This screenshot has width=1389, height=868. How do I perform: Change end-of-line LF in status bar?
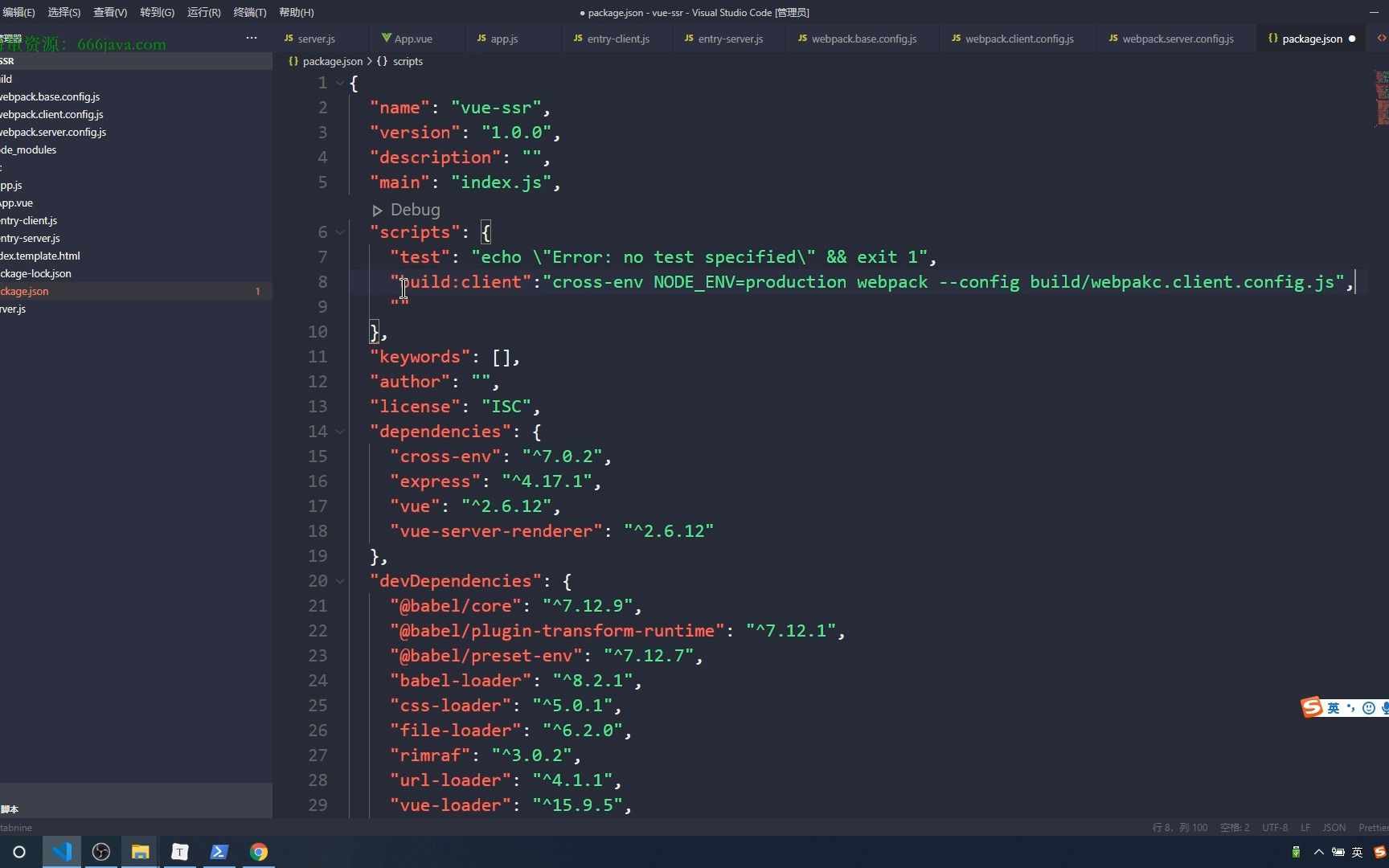(x=1305, y=827)
